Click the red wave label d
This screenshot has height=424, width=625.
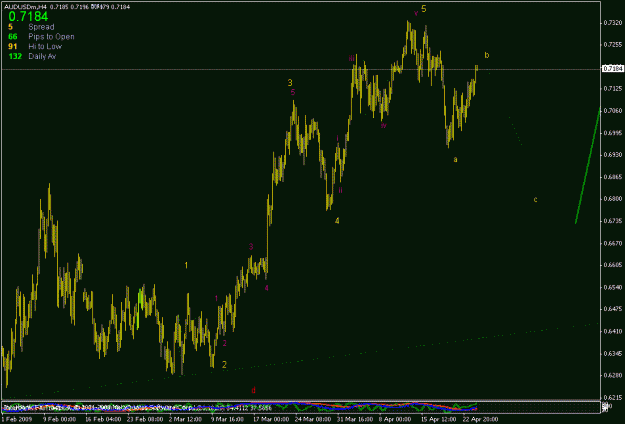click(x=253, y=390)
